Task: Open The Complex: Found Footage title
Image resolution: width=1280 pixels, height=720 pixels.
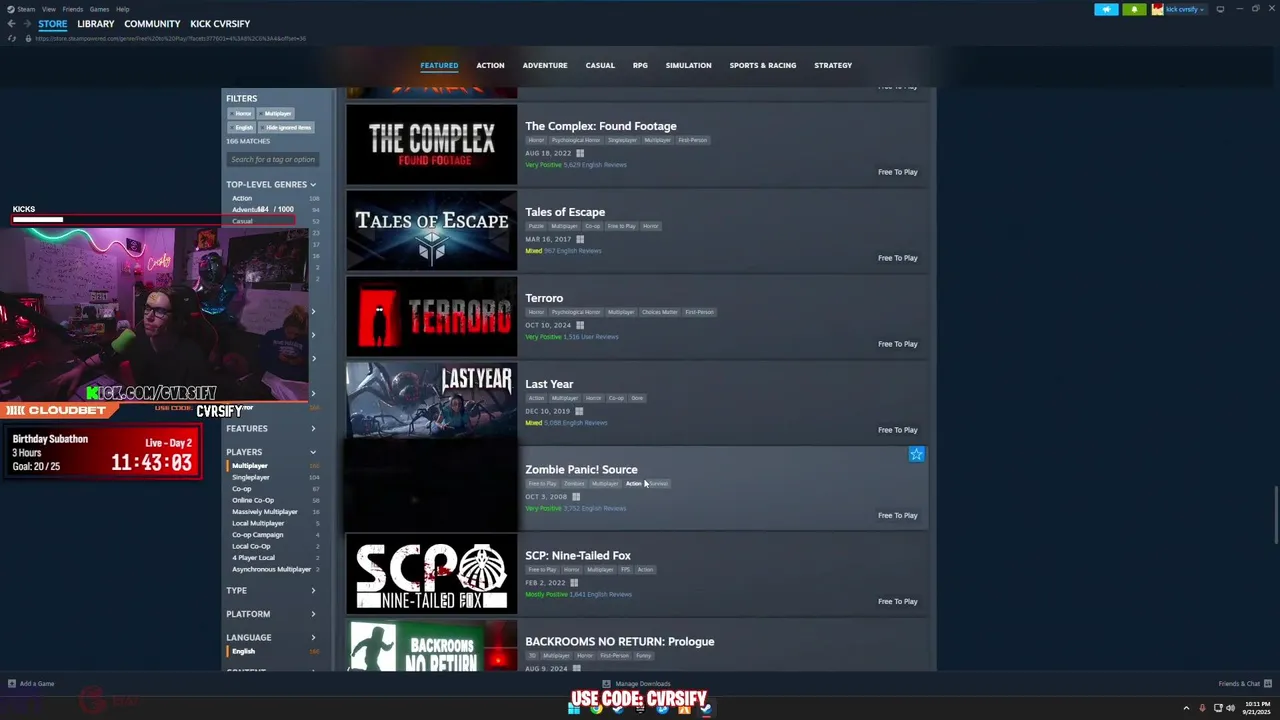Action: [x=601, y=126]
